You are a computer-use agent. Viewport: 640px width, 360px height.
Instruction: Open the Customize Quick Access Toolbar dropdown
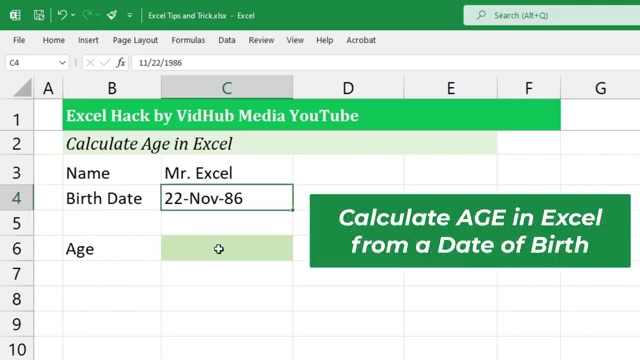coord(129,16)
